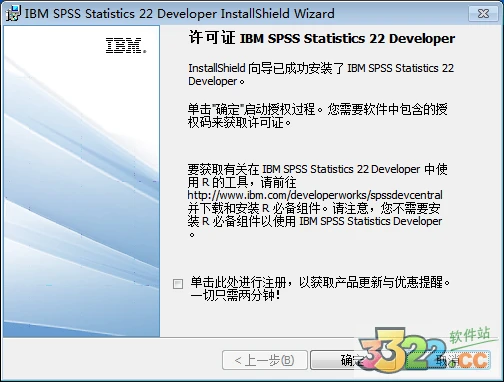The height and width of the screenshot is (382, 504).
Task: Click the installer icon in title bar
Action: pyautogui.click(x=13, y=13)
